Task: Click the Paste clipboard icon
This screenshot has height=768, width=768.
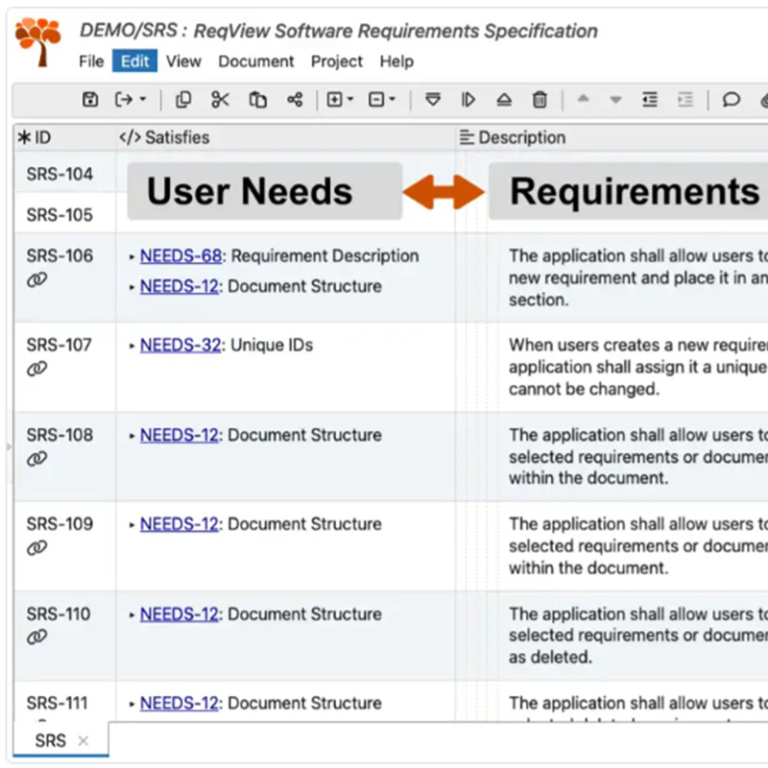Action: [x=258, y=100]
